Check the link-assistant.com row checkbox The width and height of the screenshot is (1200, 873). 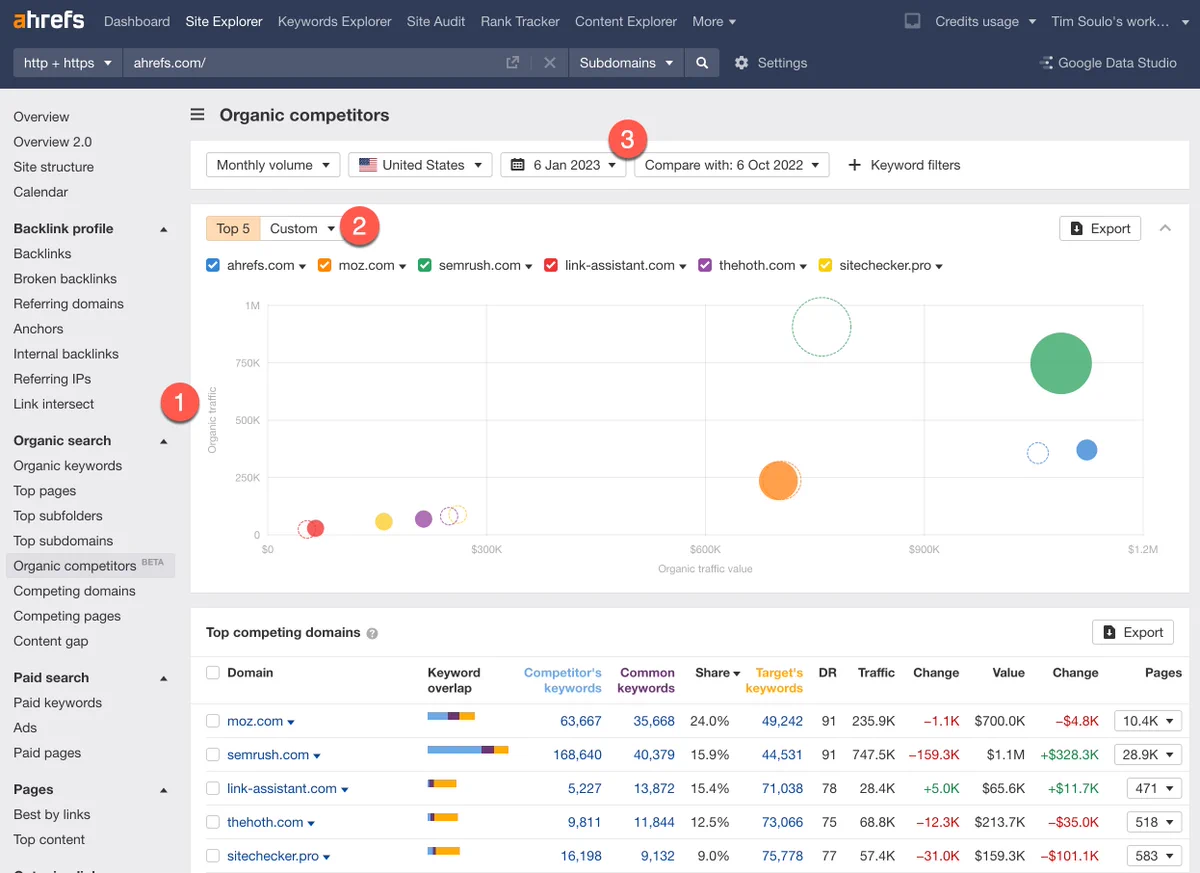pos(212,788)
